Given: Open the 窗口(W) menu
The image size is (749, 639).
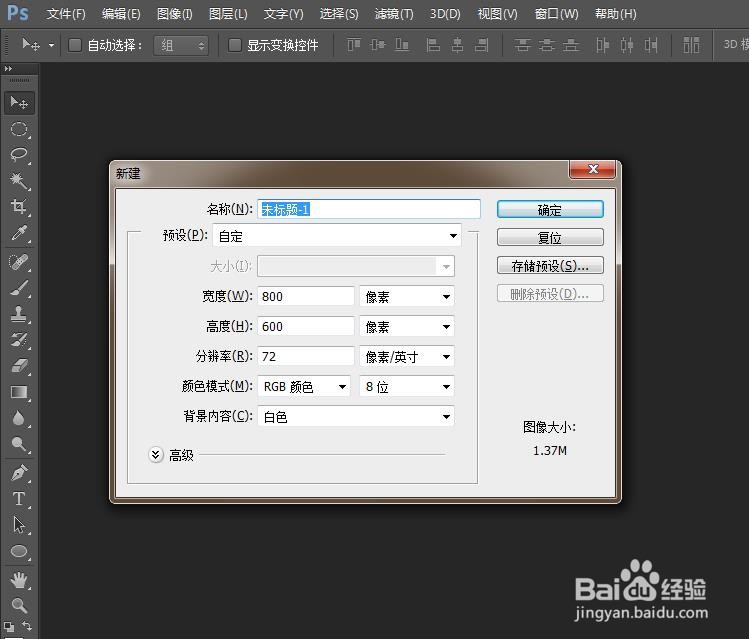Looking at the screenshot, I should click(x=556, y=14).
